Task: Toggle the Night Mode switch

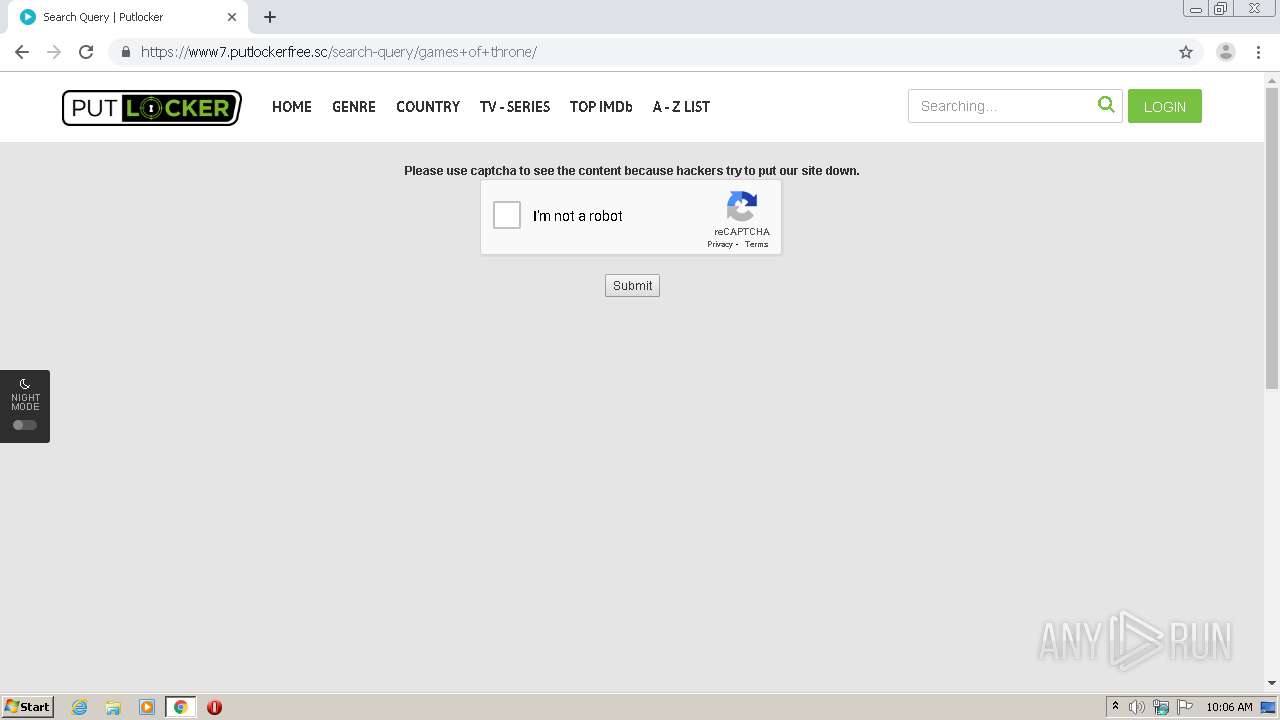Action: coord(25,425)
